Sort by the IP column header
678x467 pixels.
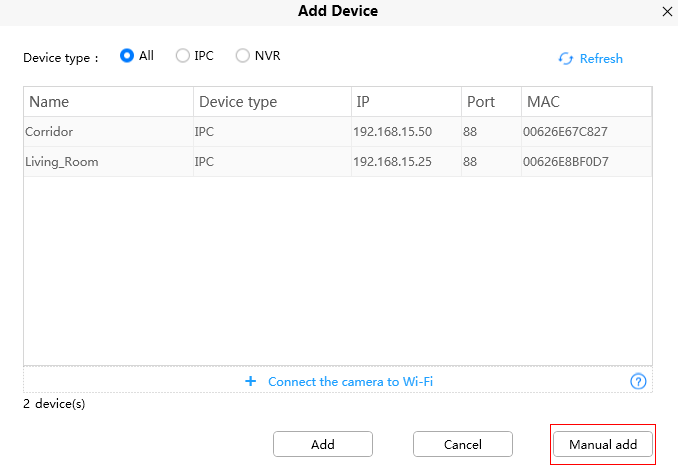click(x=406, y=102)
